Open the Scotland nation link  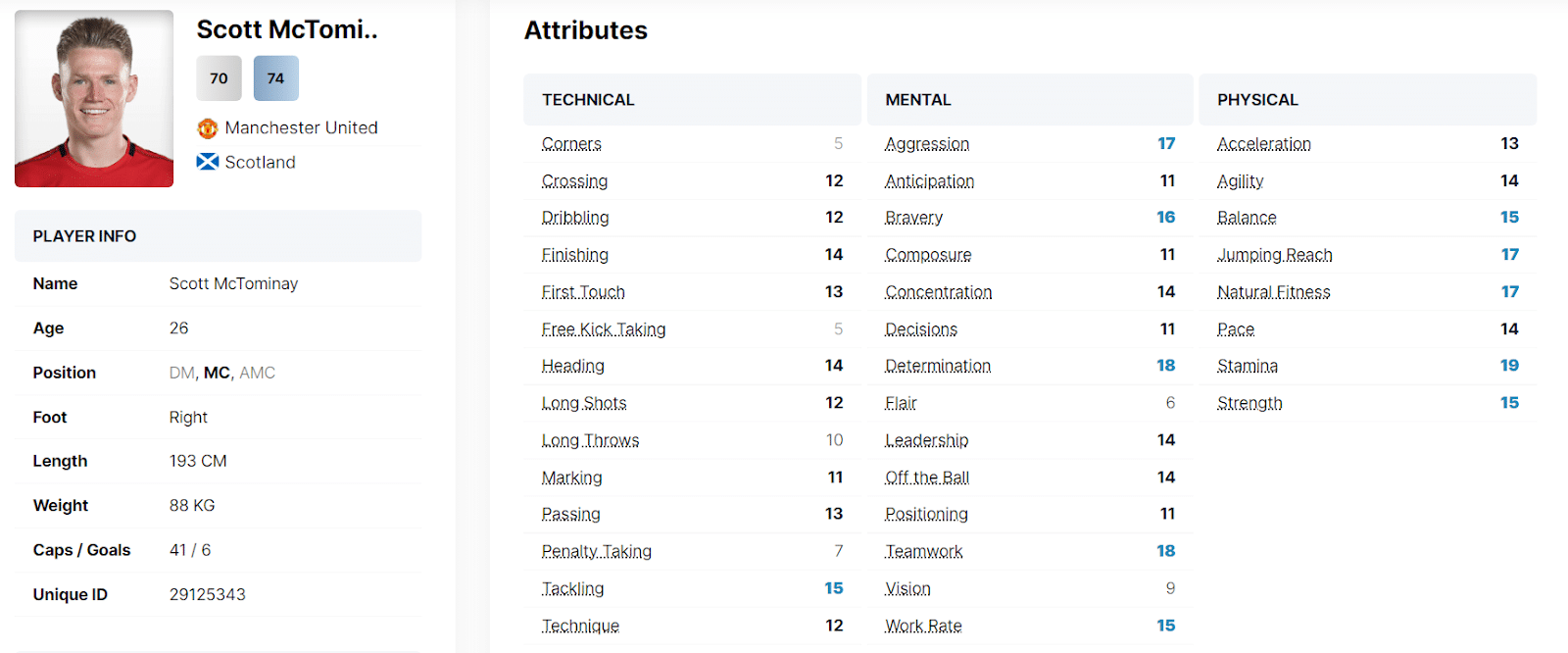click(260, 163)
